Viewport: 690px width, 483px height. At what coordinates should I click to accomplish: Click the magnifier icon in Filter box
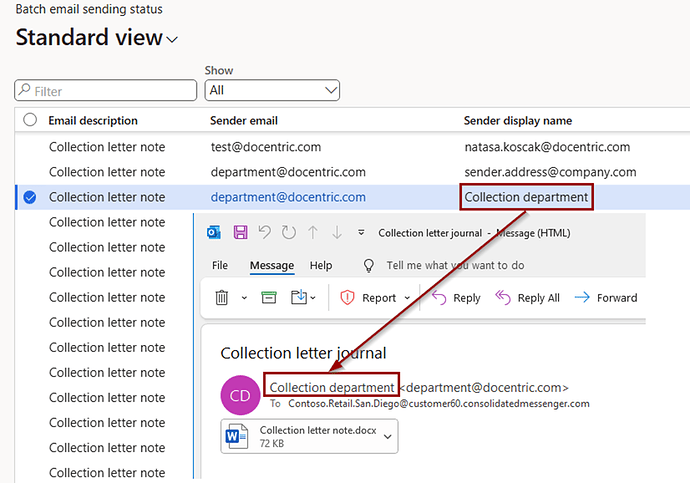[x=25, y=90]
